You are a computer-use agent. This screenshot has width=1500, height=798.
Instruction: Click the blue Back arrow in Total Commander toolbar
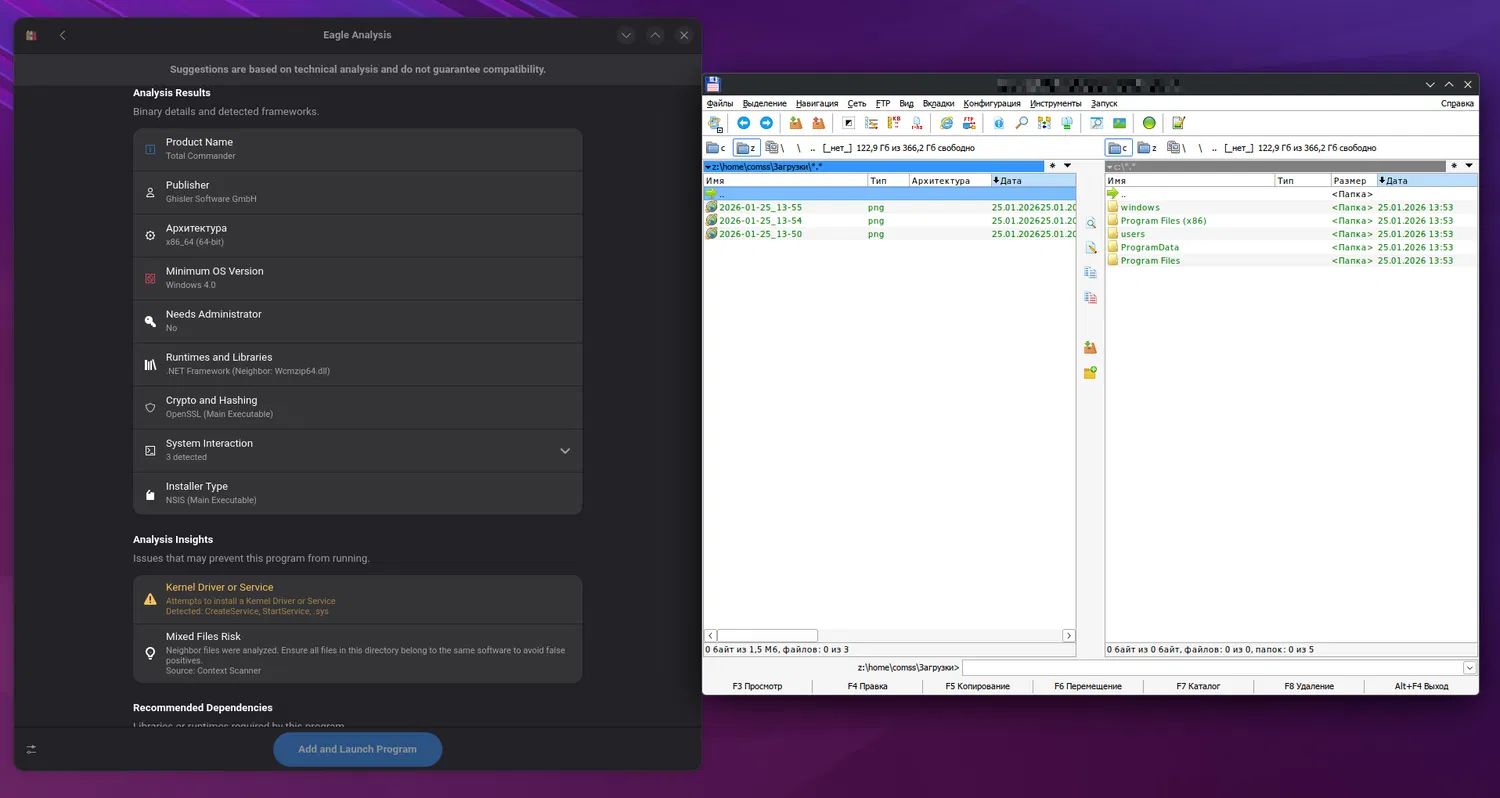(743, 123)
